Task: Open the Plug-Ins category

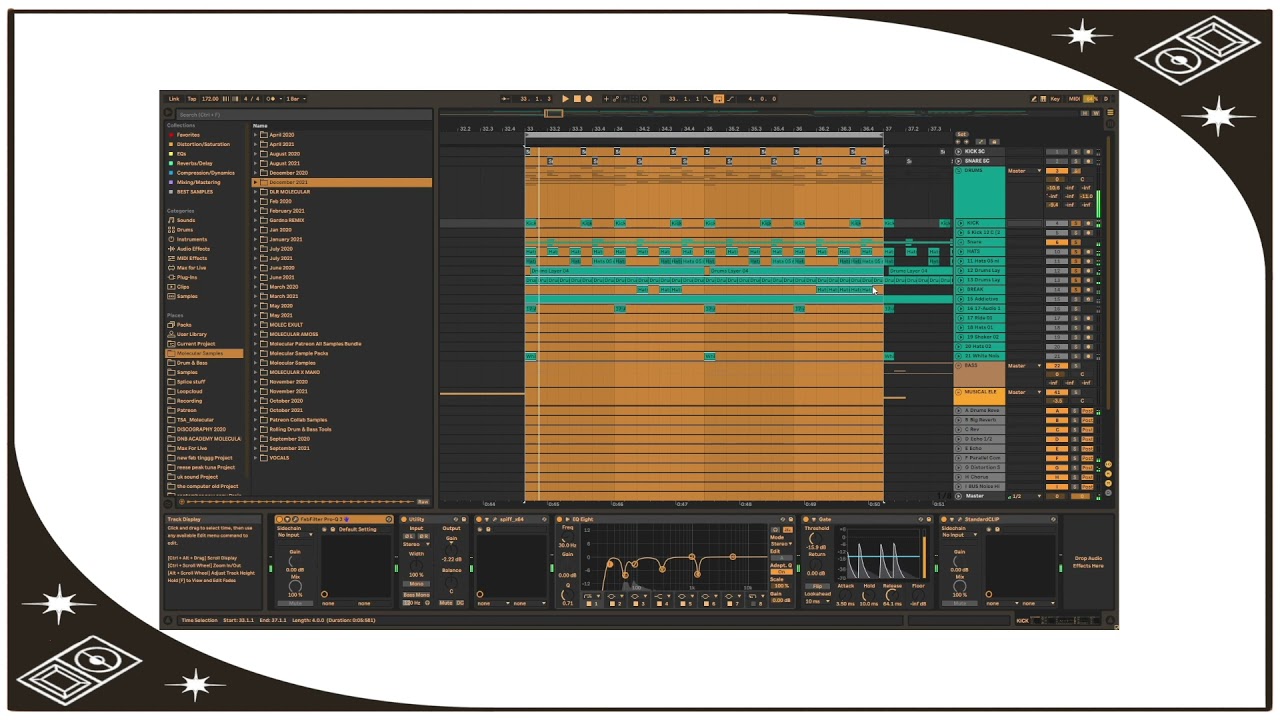Action: click(x=187, y=277)
